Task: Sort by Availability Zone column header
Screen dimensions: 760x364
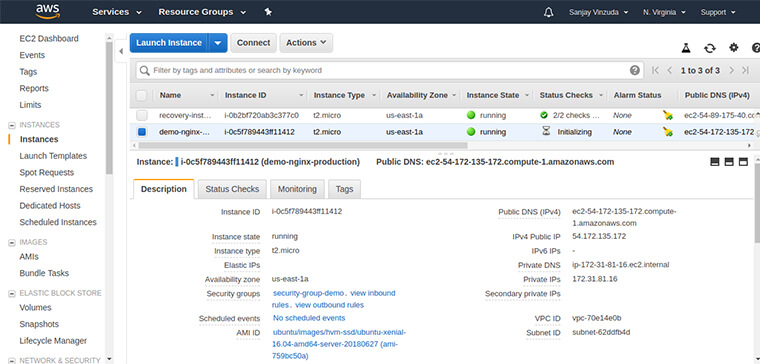Action: click(417, 95)
